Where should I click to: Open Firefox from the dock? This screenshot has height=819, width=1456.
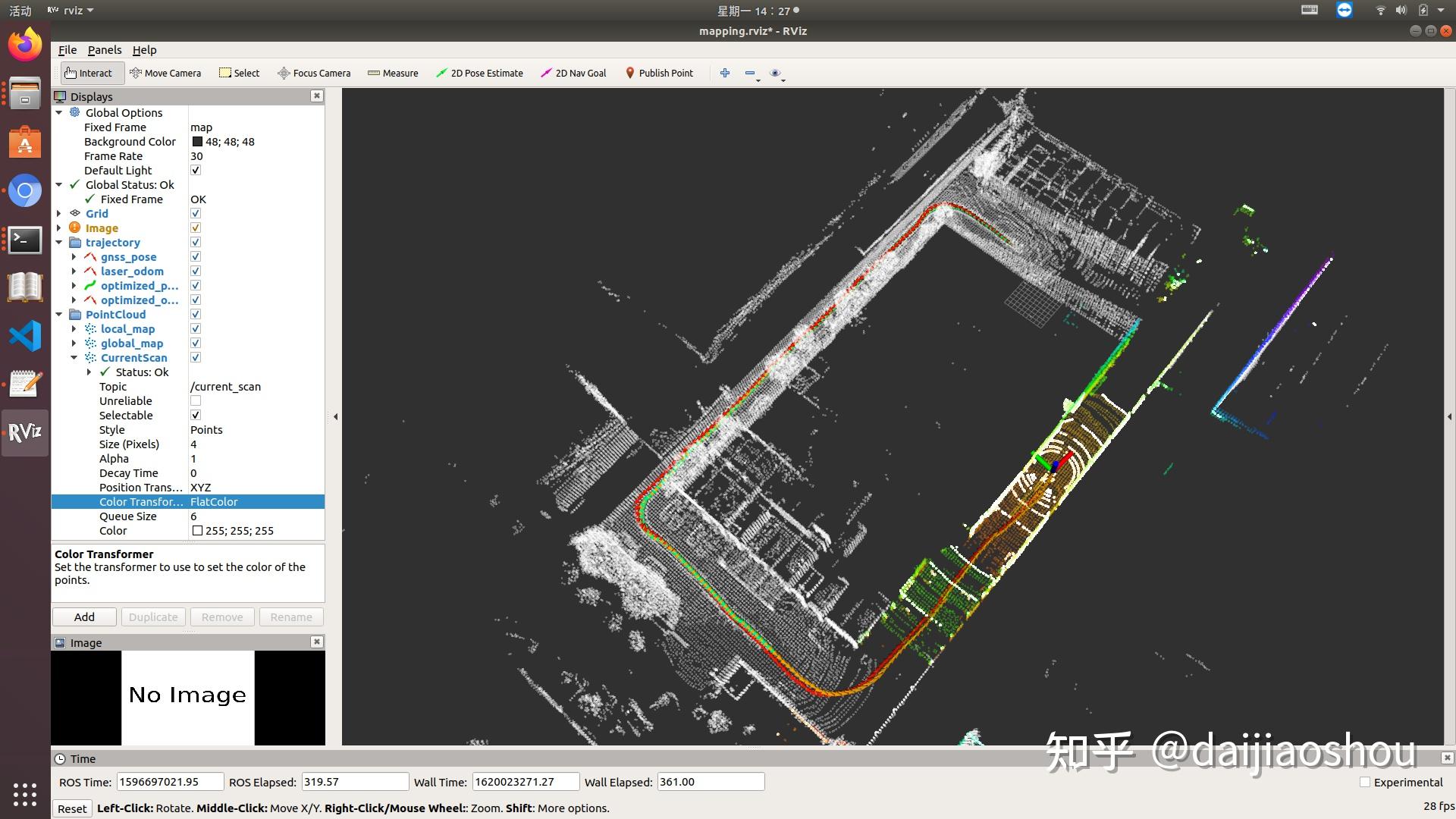click(24, 44)
